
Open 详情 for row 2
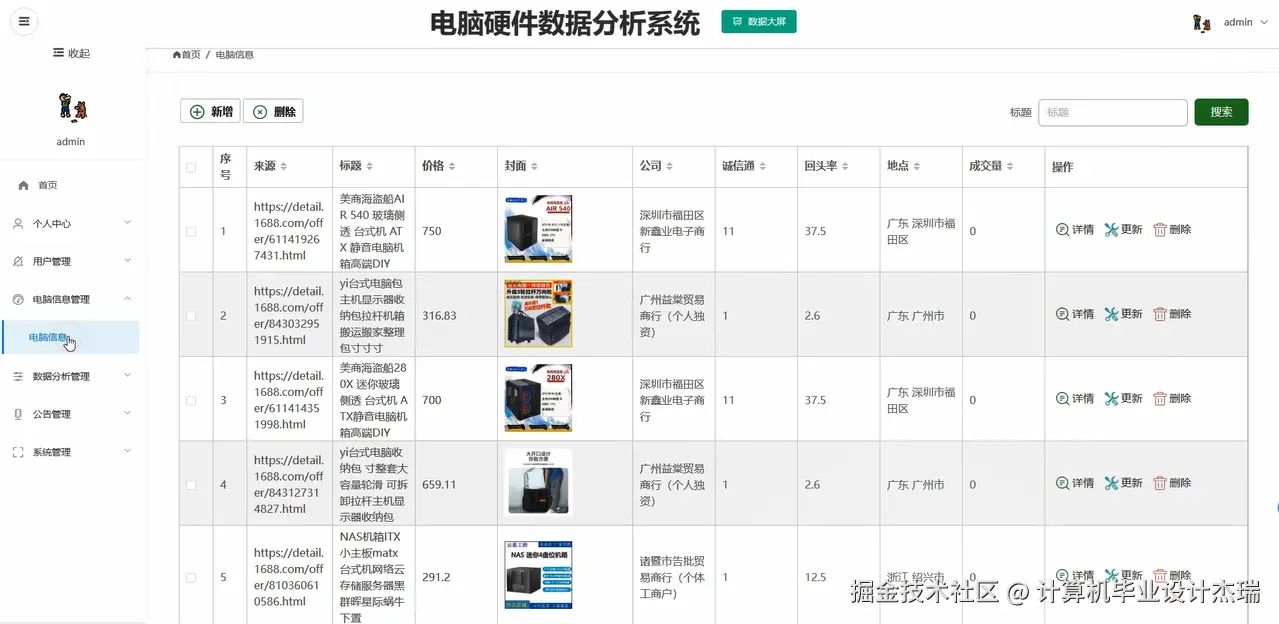click(x=1075, y=314)
